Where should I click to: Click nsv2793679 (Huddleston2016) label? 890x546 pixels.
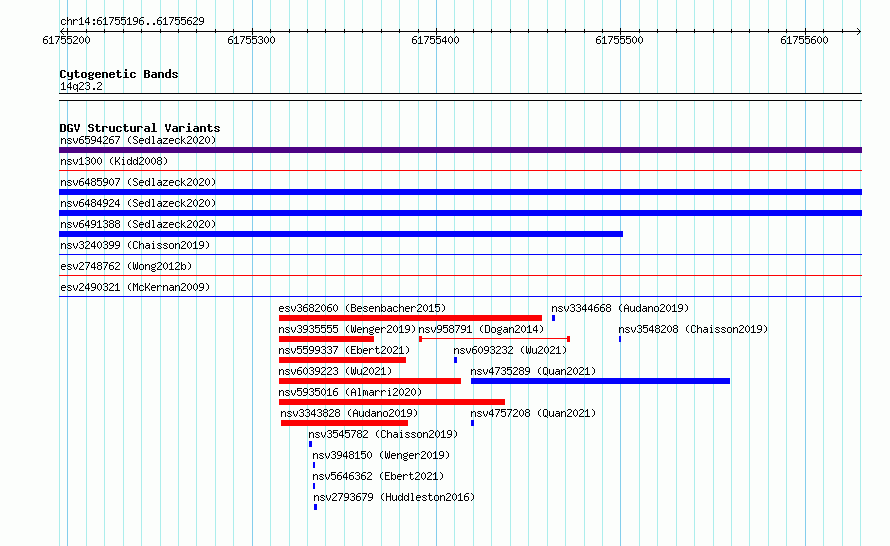click(394, 497)
